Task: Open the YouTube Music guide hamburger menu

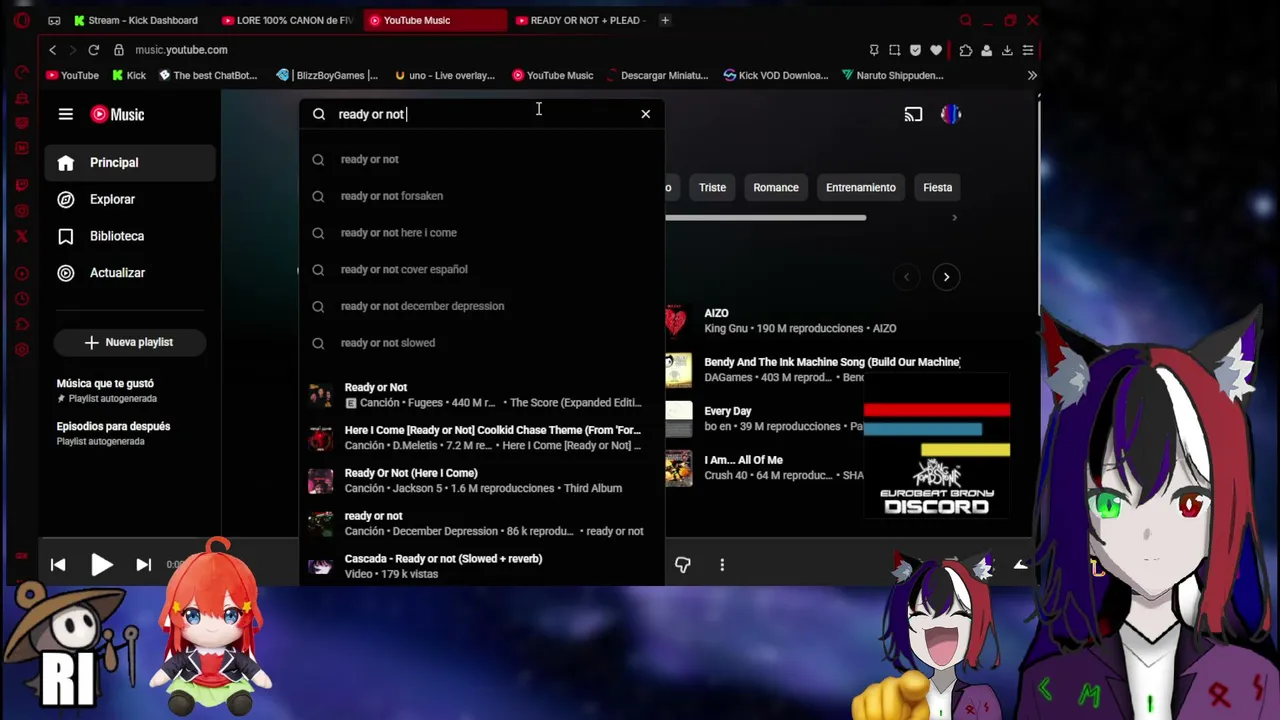Action: tap(66, 114)
